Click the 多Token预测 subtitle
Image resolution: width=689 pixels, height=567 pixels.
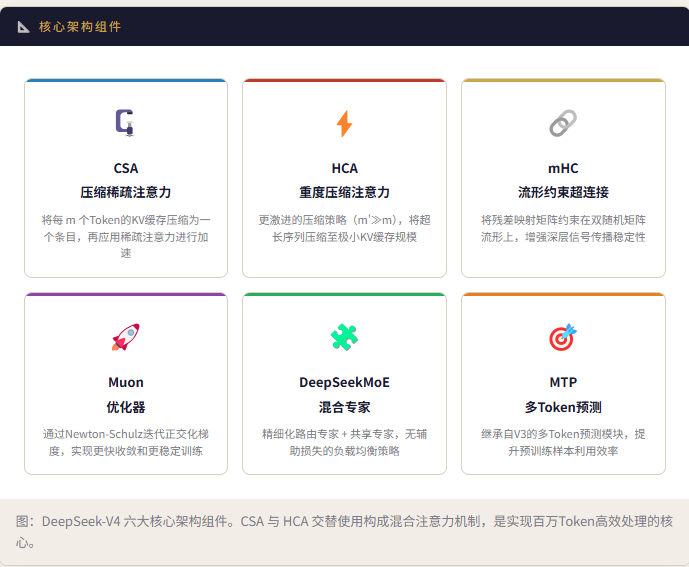tap(563, 407)
